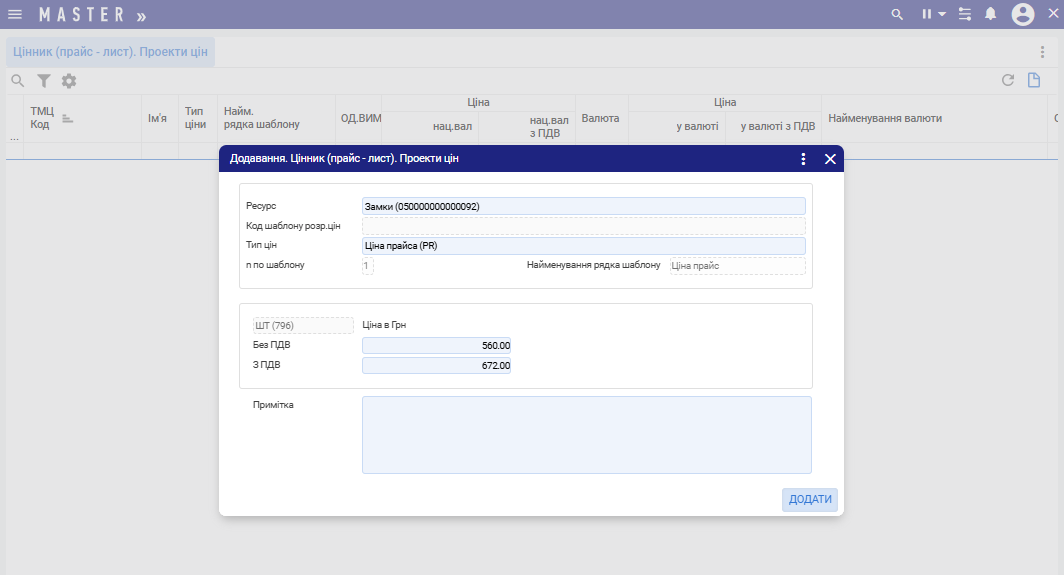This screenshot has height=575, width=1064.
Task: Expand the pause dropdown arrow in header
Action: pos(942,14)
